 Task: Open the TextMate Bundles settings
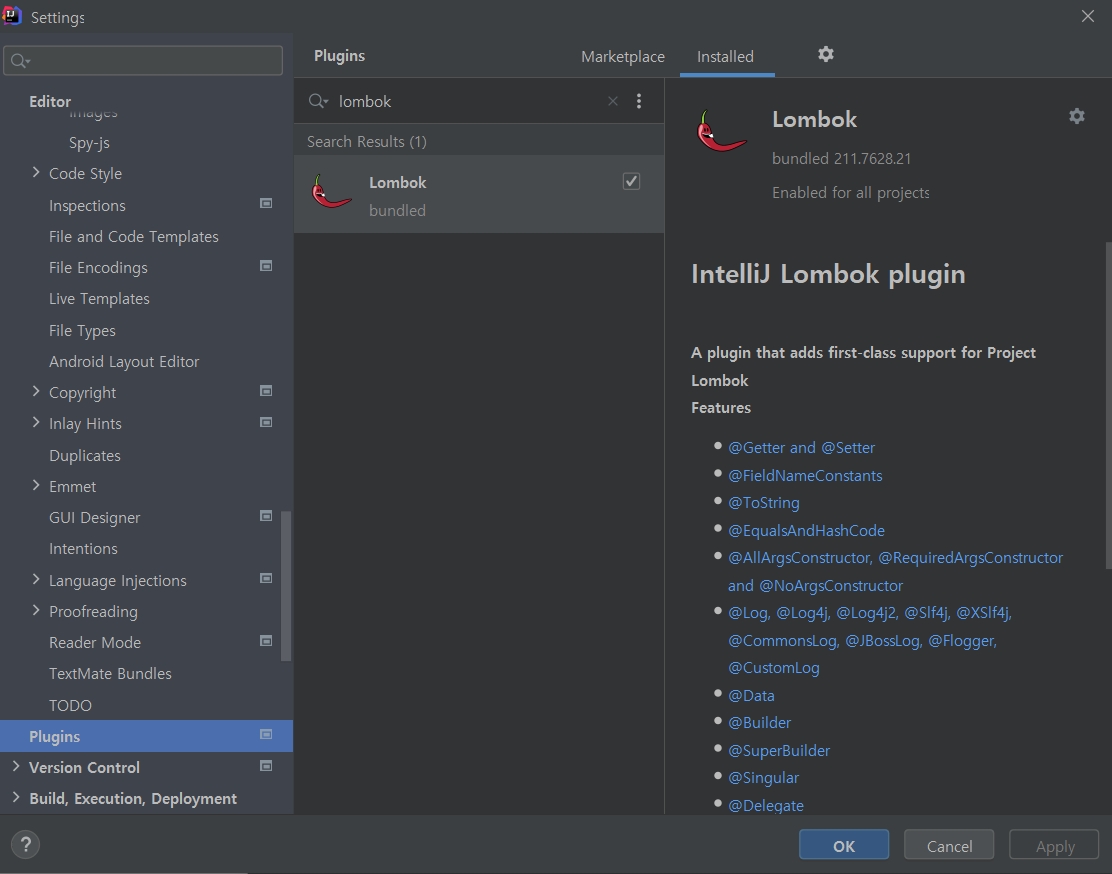click(110, 674)
